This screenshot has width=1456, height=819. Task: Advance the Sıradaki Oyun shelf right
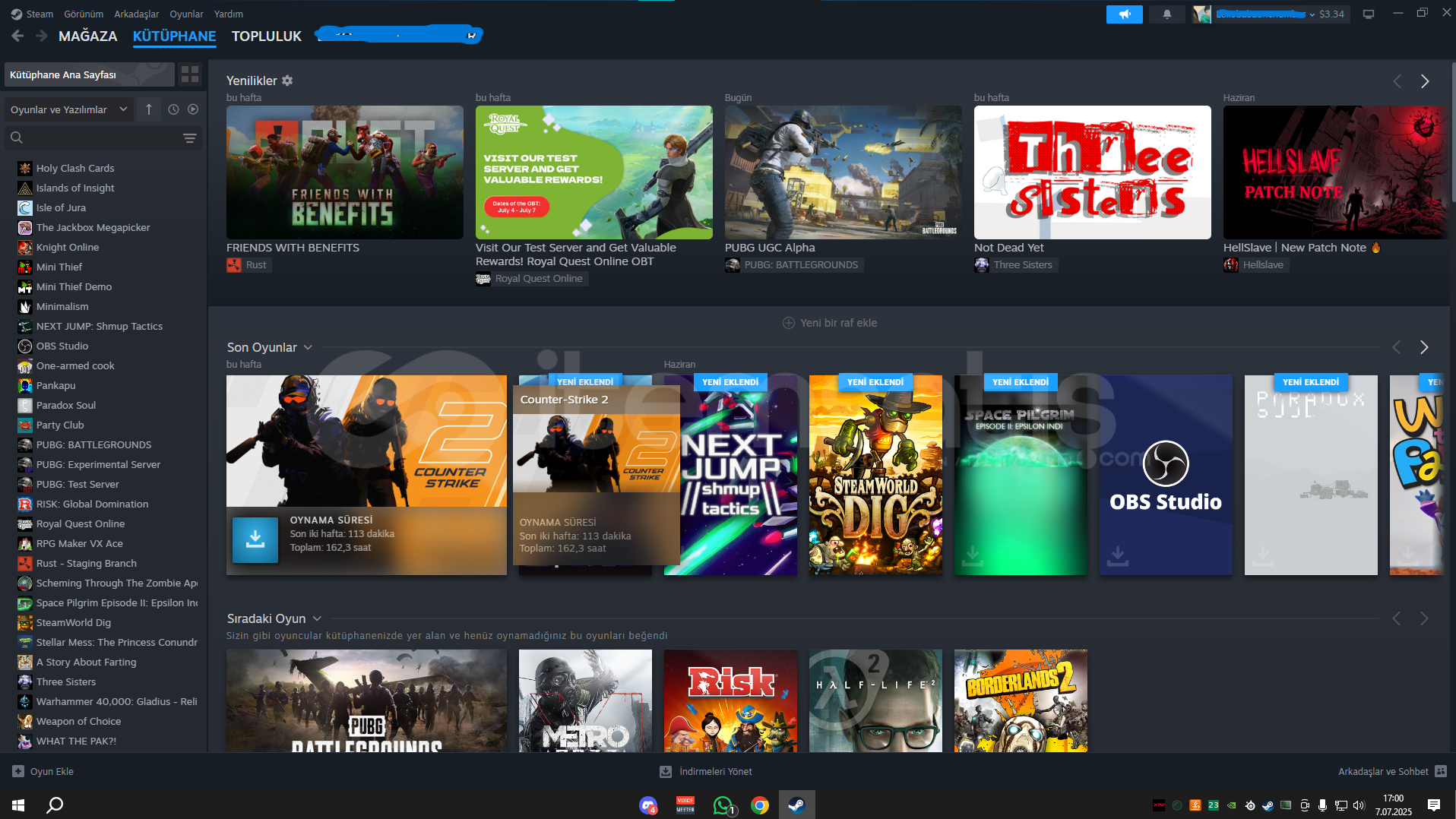coord(1424,618)
